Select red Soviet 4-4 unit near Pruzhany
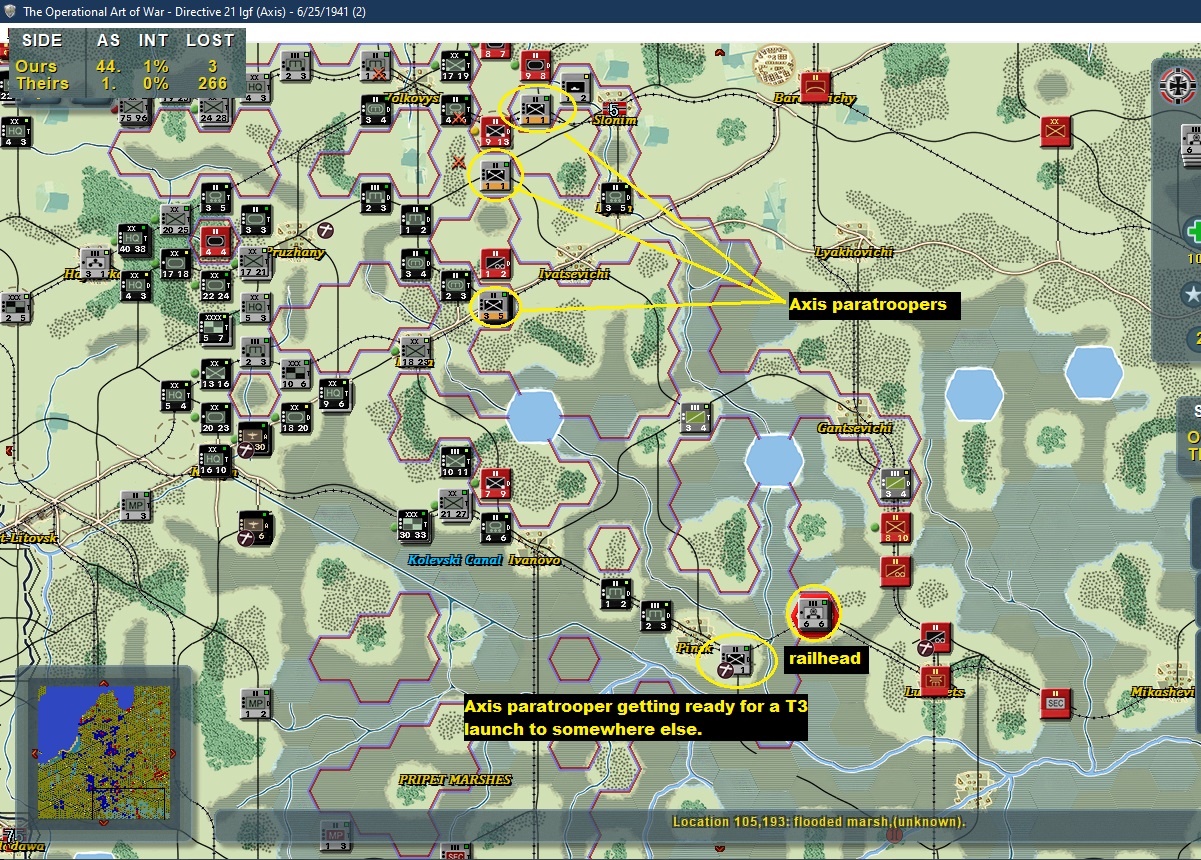The width and height of the screenshot is (1201, 860). pyautogui.click(x=215, y=241)
